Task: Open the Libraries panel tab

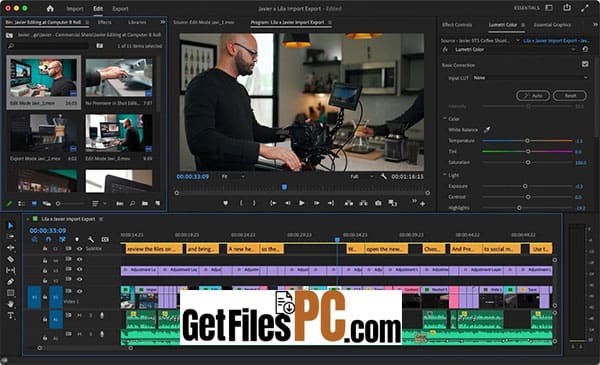Action: click(x=137, y=22)
